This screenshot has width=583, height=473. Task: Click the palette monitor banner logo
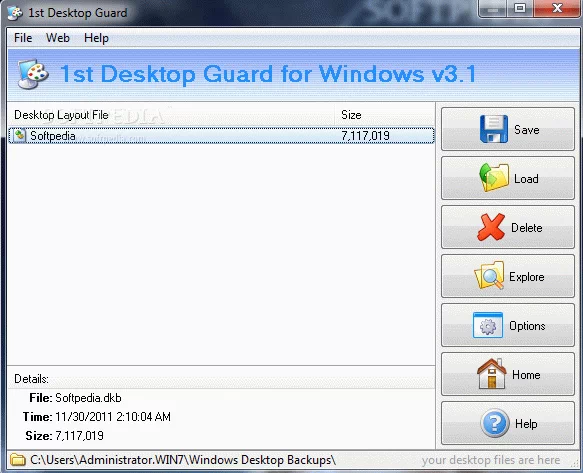coord(33,74)
